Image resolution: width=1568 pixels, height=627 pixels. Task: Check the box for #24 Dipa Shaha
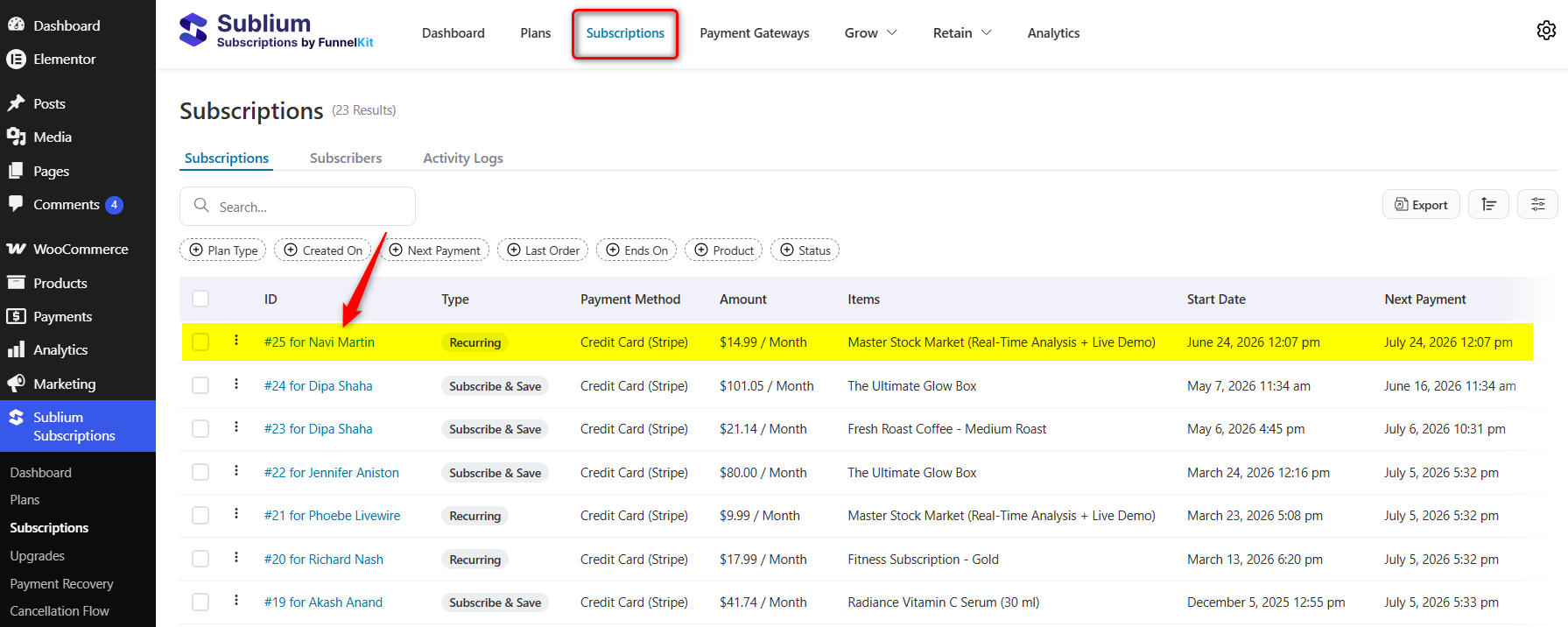click(200, 385)
